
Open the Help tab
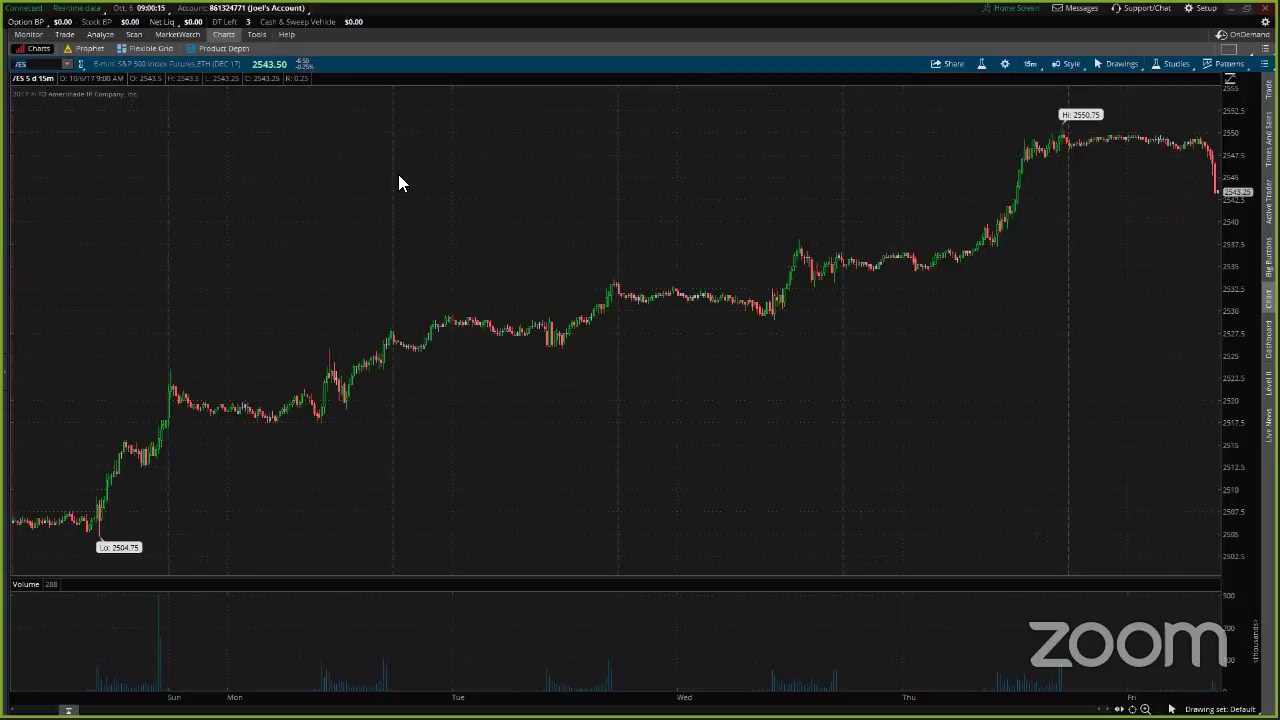coord(287,34)
